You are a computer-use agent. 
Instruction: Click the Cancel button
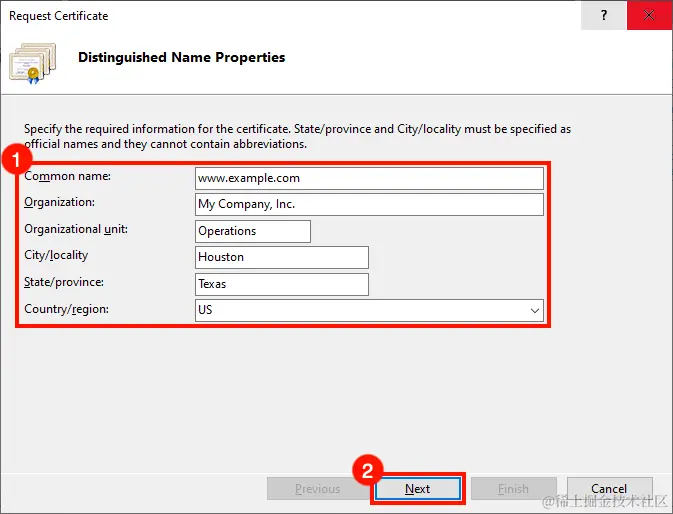tap(609, 489)
